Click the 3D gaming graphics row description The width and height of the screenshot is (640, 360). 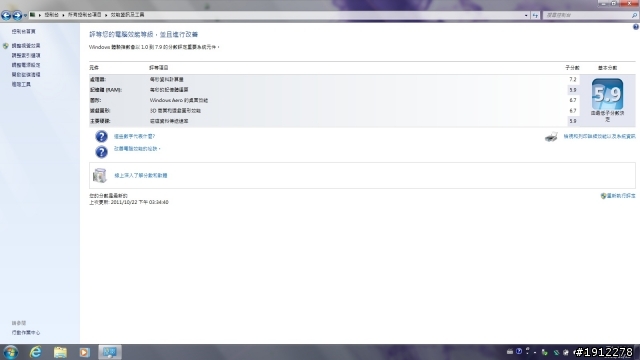click(x=175, y=111)
